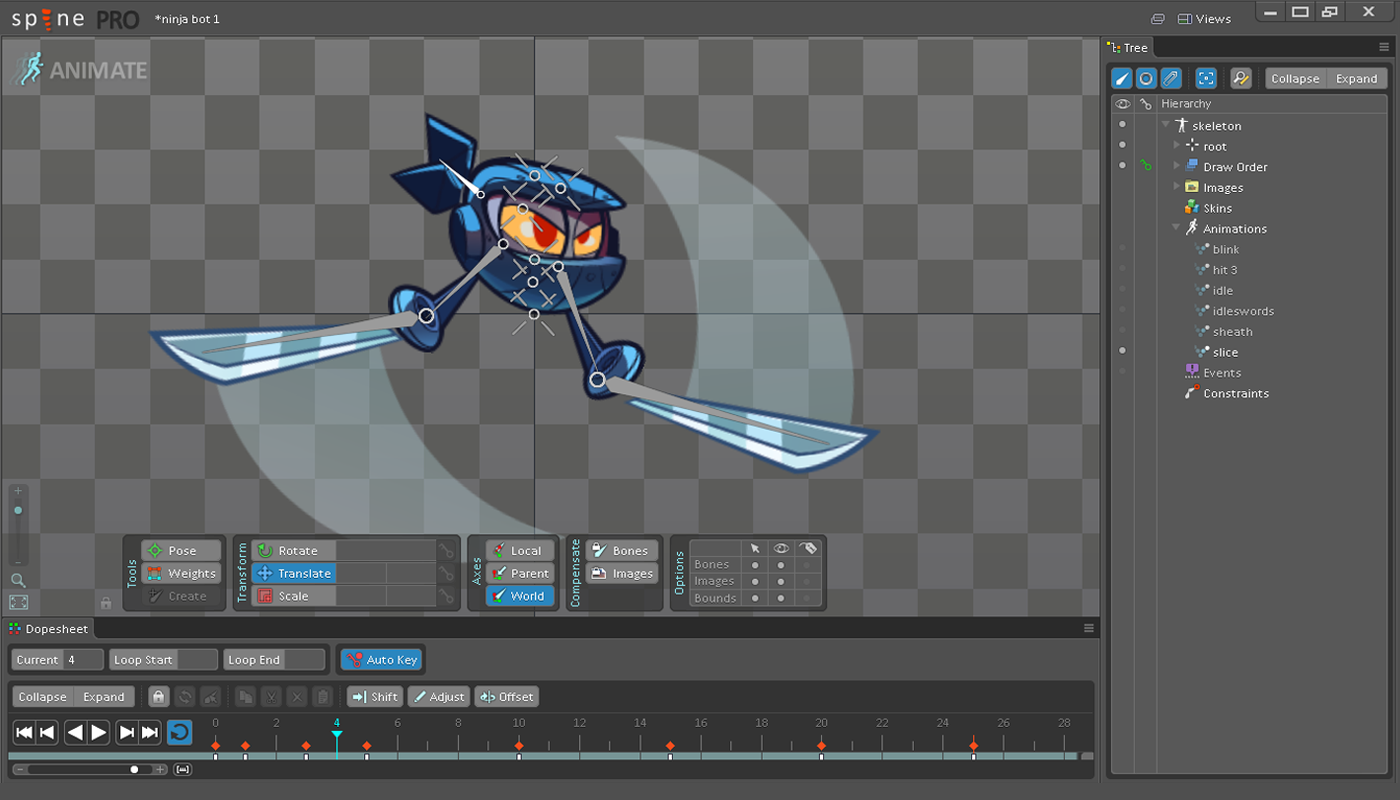Screen dimensions: 1400x800
Task: Switch to the Dopesheet tab
Action: coord(49,629)
